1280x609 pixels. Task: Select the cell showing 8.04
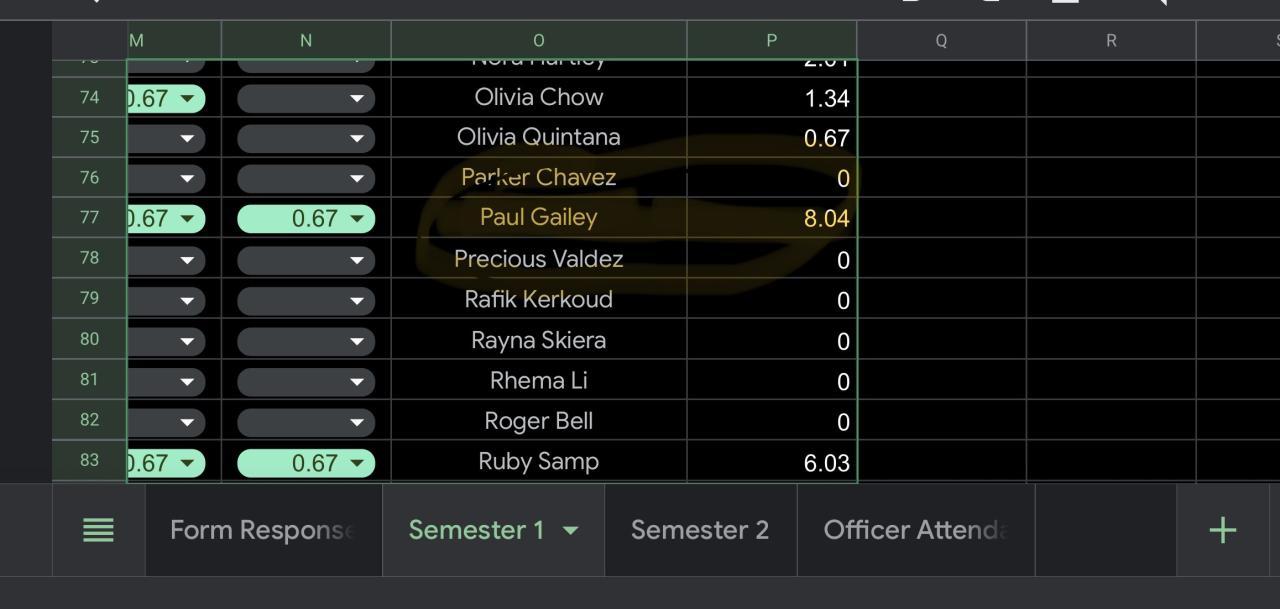coord(771,218)
